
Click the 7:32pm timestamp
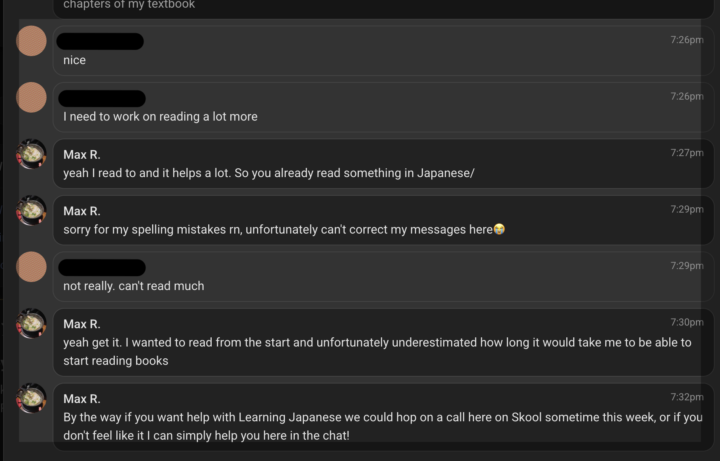coord(687,397)
